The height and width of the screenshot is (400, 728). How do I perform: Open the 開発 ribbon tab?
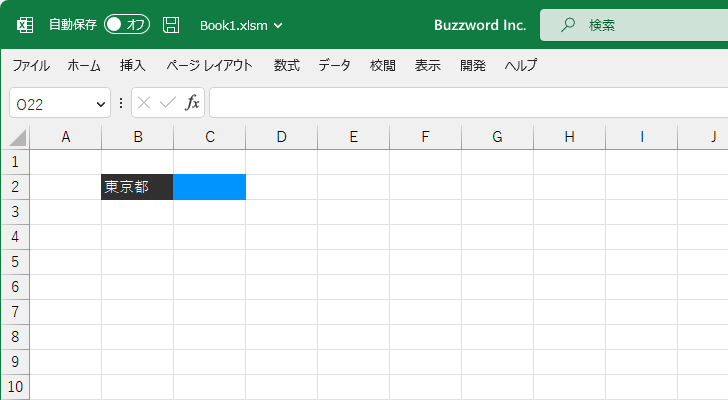[473, 65]
